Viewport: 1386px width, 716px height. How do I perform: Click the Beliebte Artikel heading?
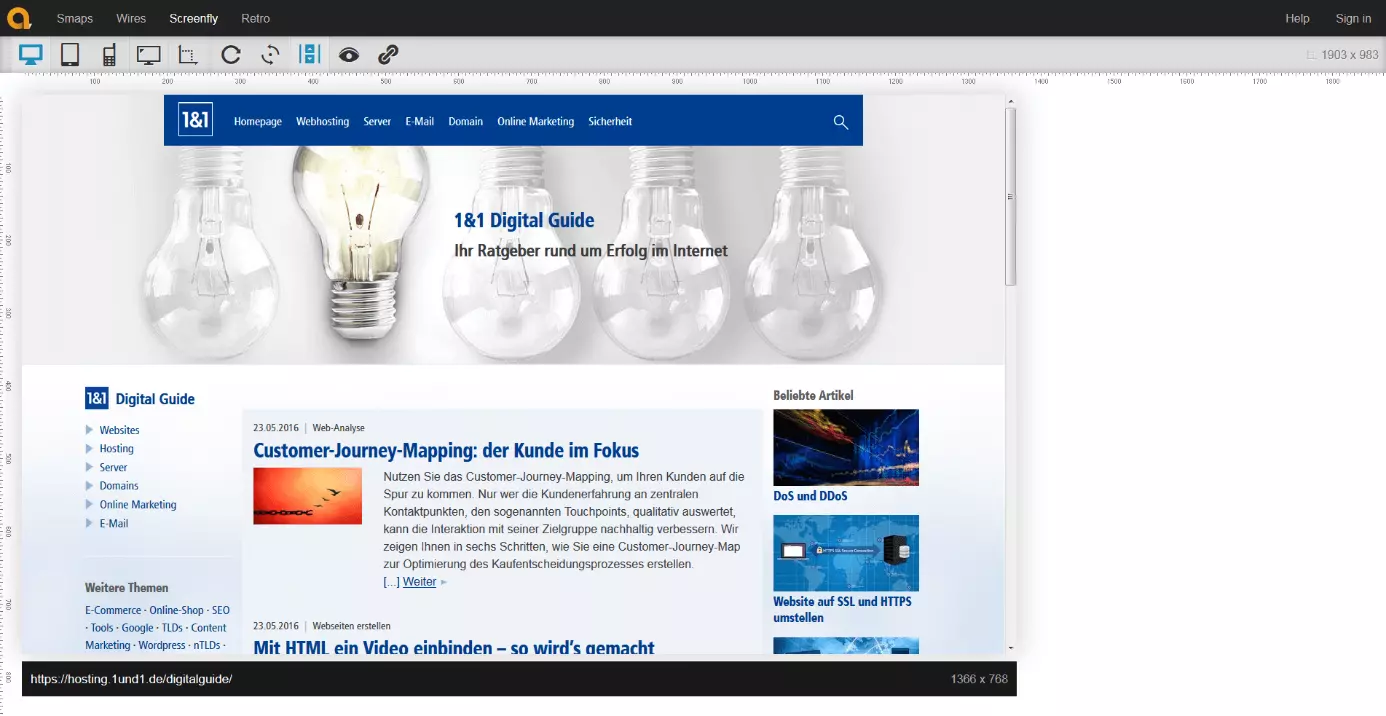pos(813,396)
